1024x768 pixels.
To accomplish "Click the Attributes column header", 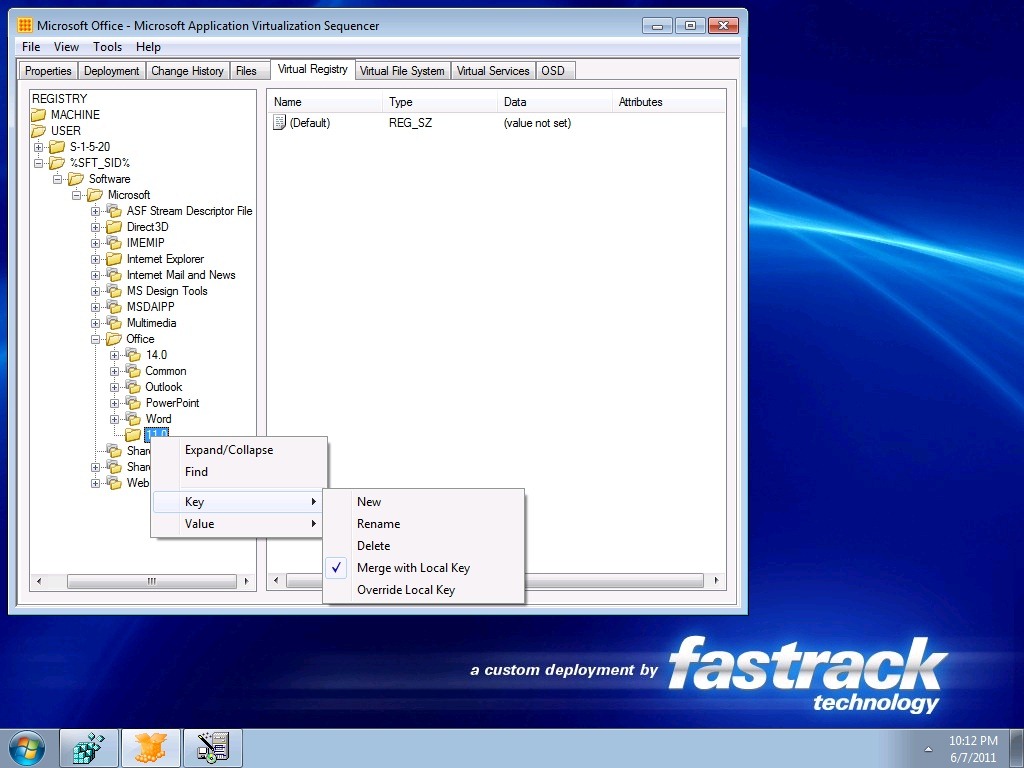I will pyautogui.click(x=669, y=102).
